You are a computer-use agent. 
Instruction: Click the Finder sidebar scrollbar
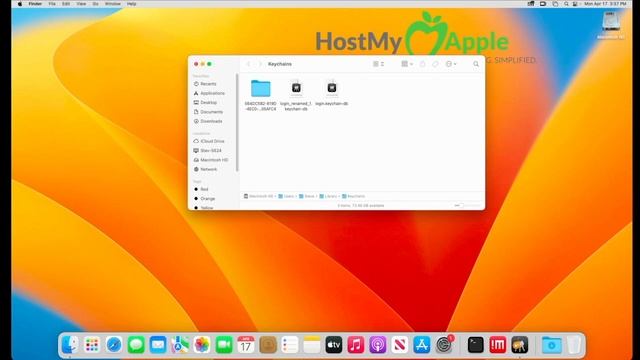[x=237, y=122]
